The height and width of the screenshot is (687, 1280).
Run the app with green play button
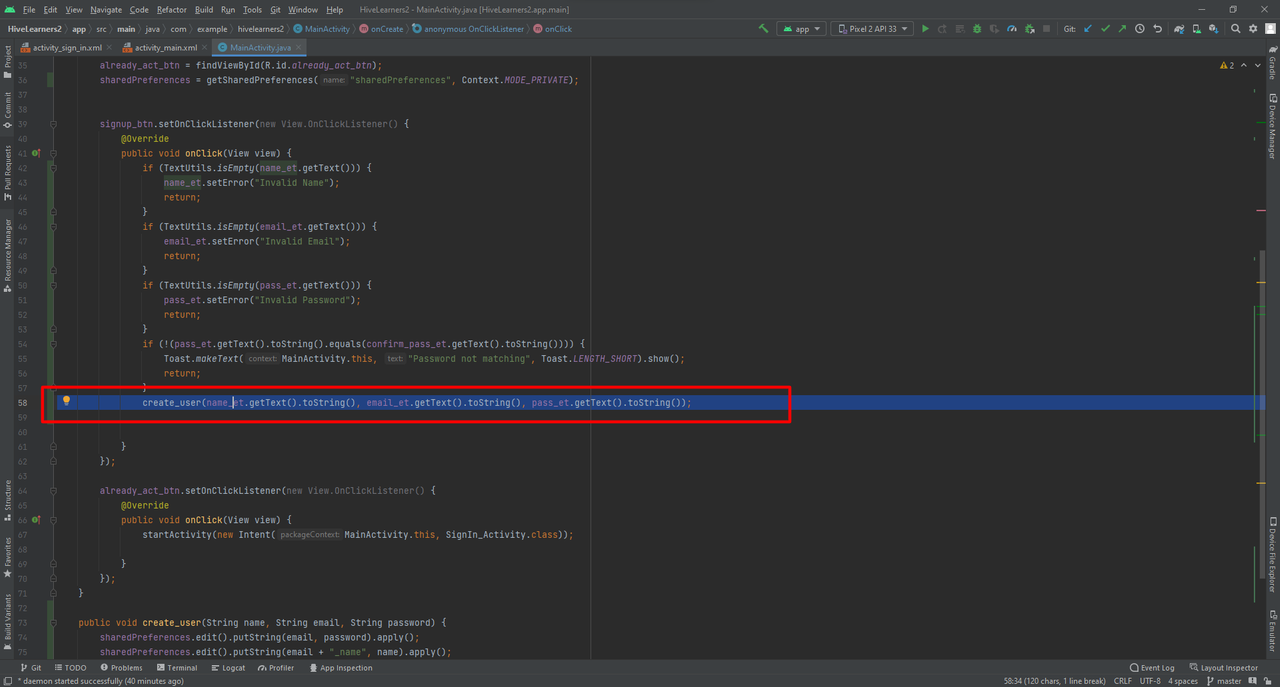(x=925, y=29)
